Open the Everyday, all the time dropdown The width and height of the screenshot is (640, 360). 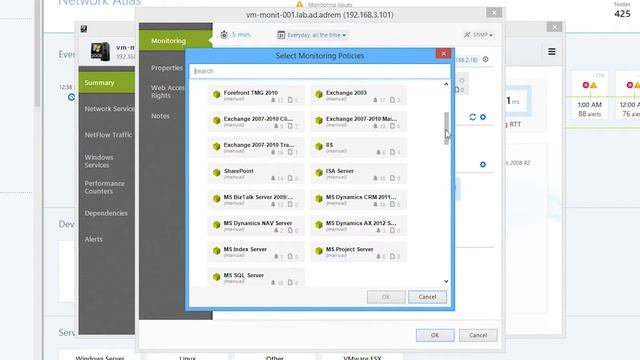tap(312, 35)
